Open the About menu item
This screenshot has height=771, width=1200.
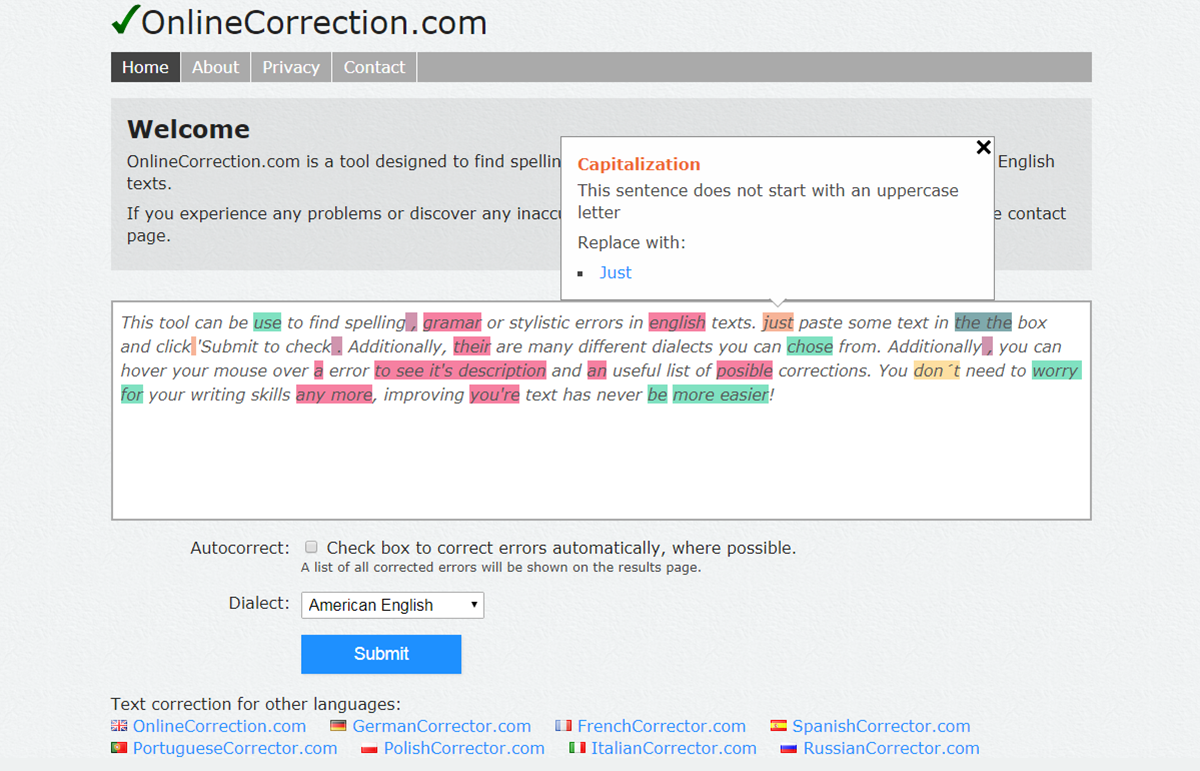(x=215, y=67)
